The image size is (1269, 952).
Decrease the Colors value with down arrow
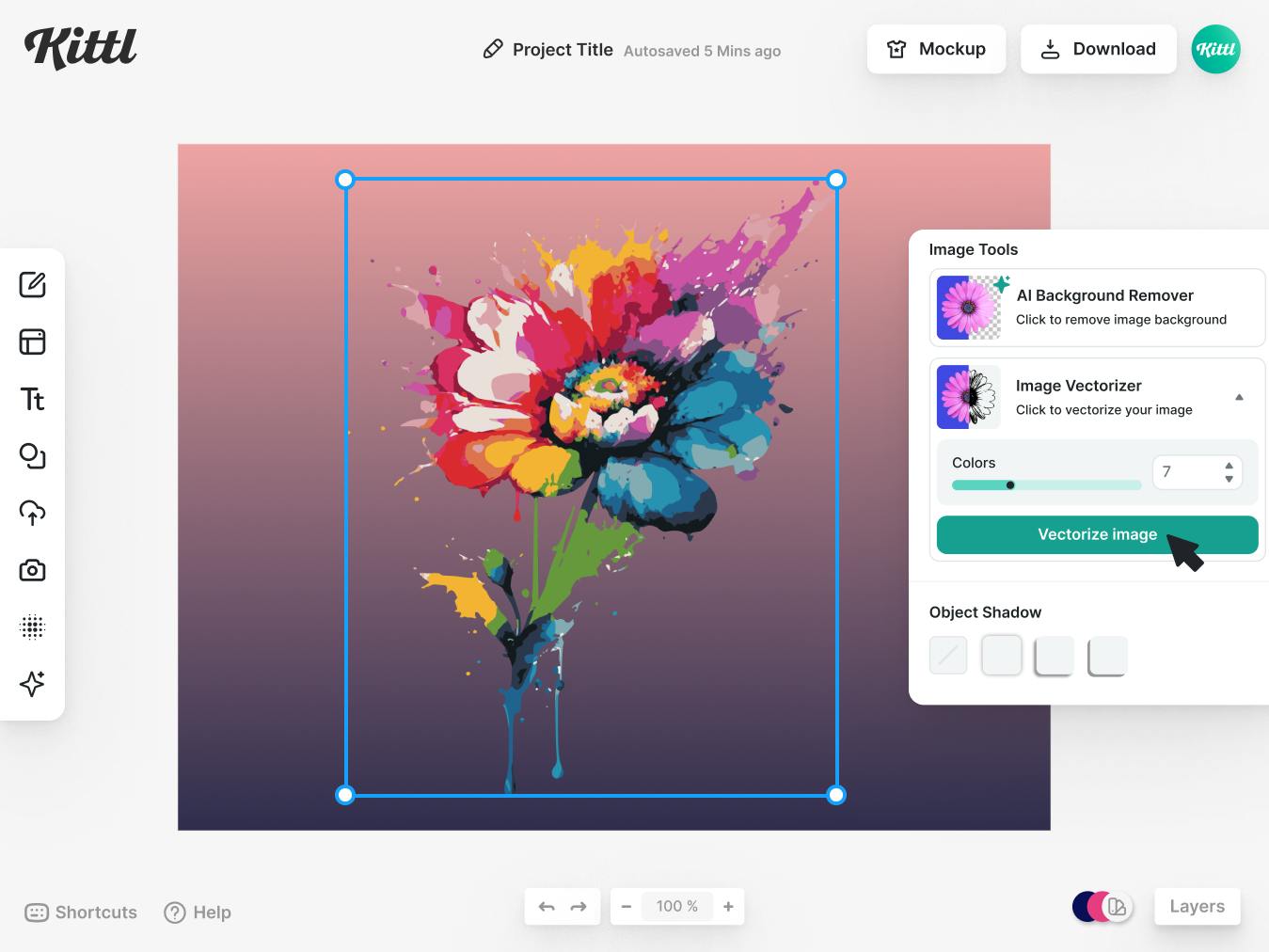click(1229, 479)
